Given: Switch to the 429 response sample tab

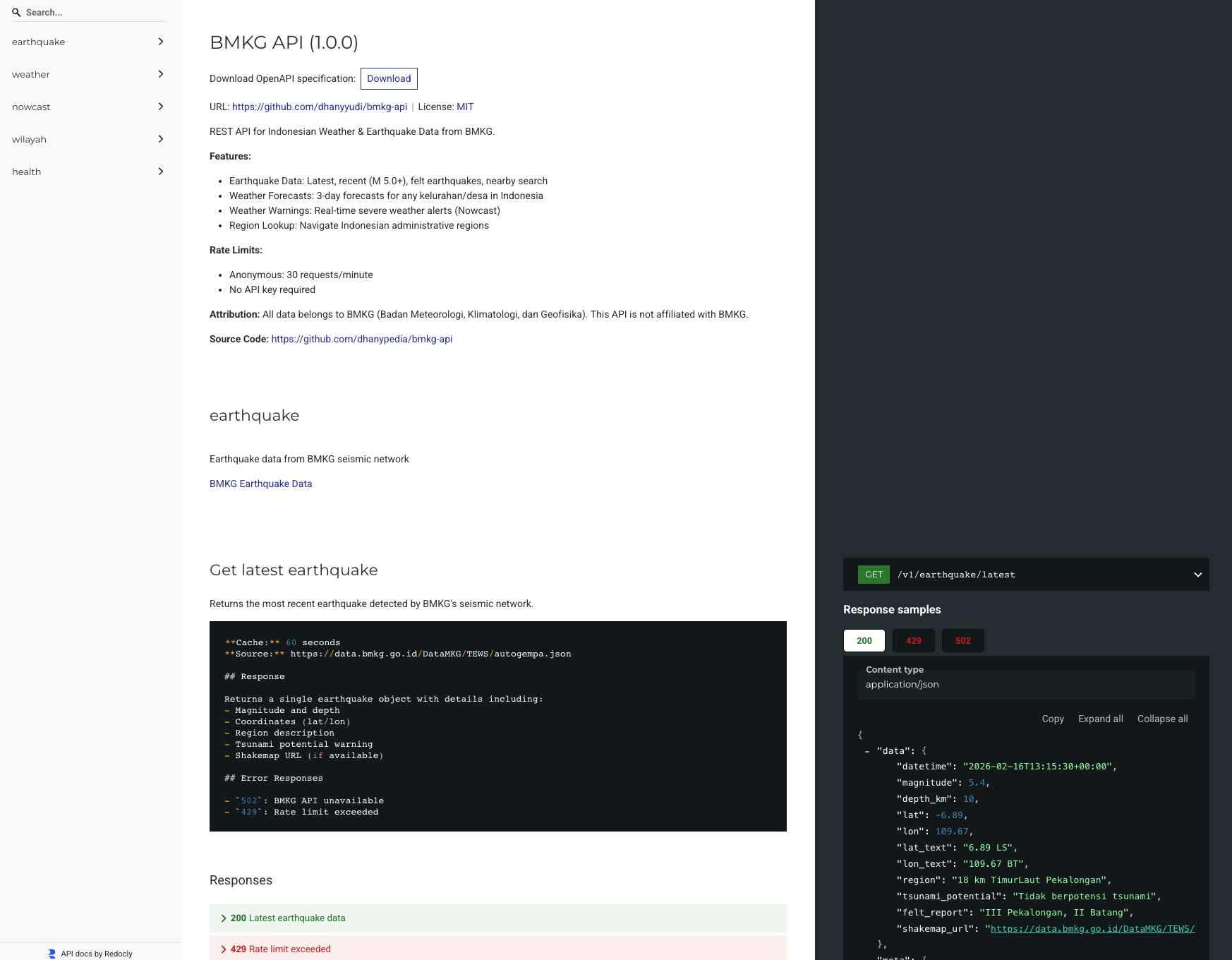Looking at the screenshot, I should click(914, 640).
